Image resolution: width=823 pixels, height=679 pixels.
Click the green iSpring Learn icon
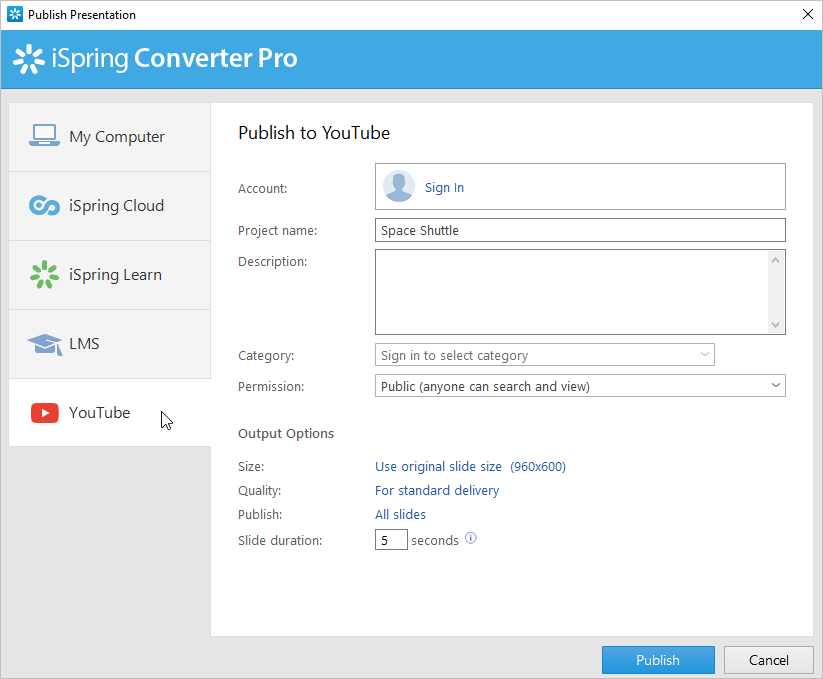(x=44, y=274)
